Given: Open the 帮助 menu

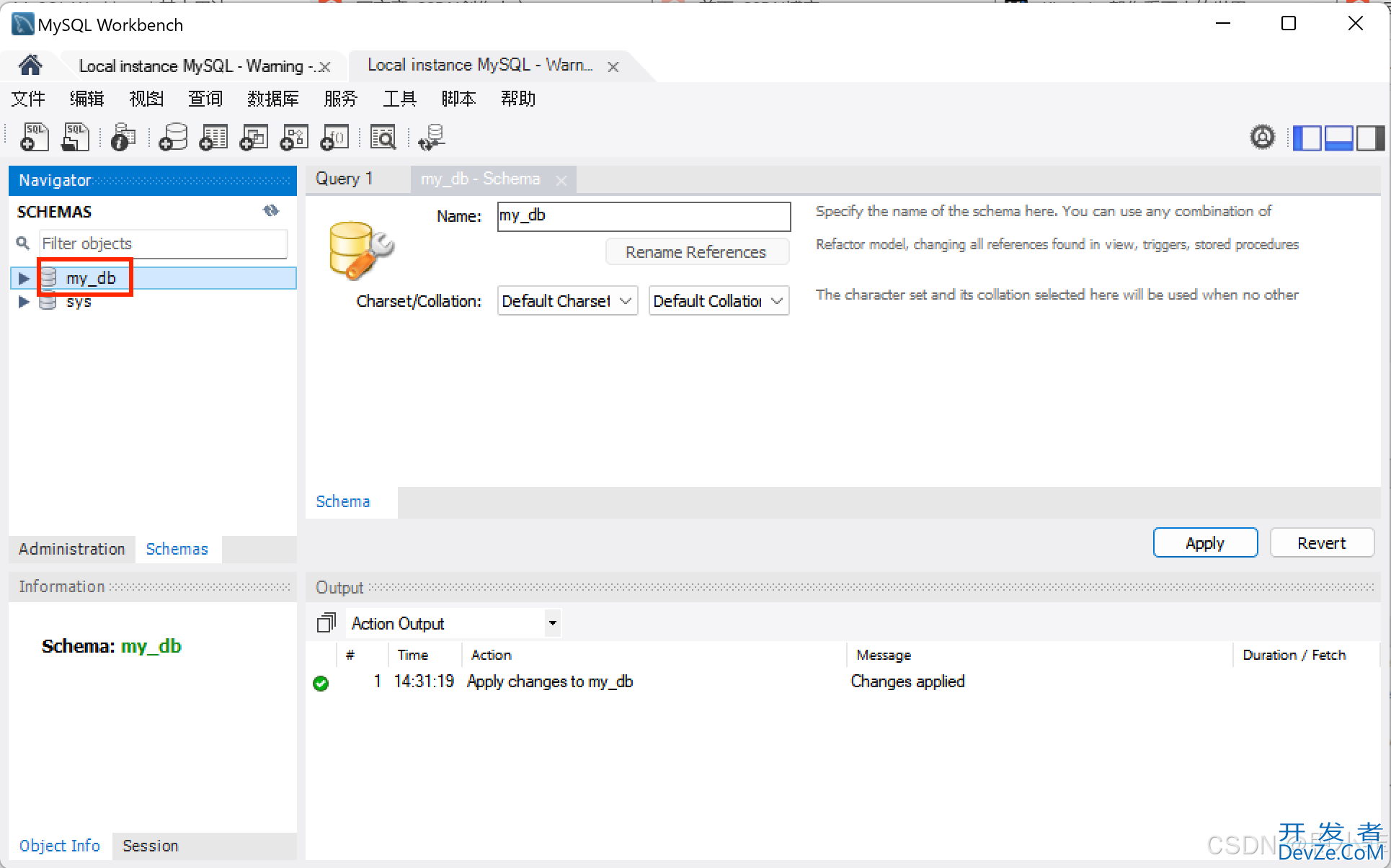Looking at the screenshot, I should (518, 99).
